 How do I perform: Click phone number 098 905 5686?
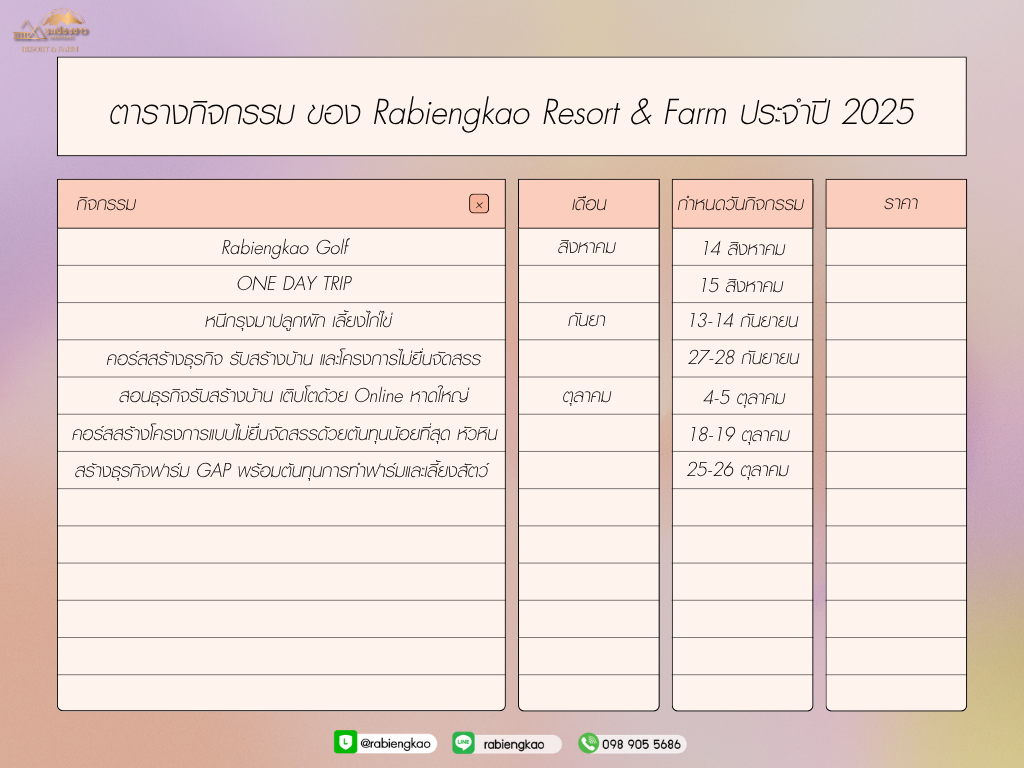coord(641,744)
